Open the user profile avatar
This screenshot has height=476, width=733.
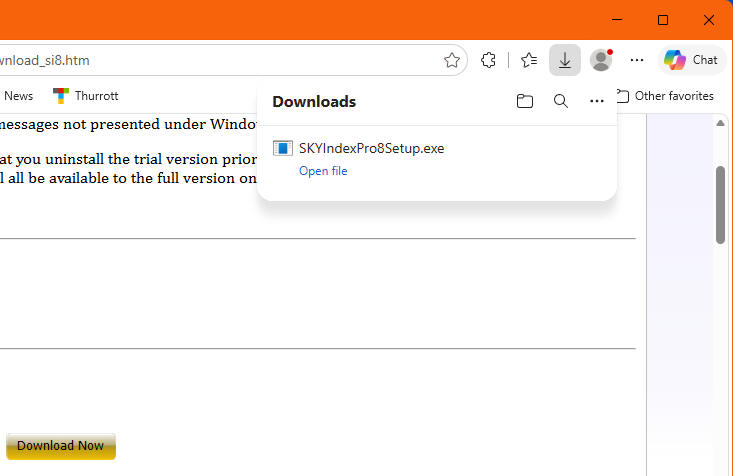[601, 60]
